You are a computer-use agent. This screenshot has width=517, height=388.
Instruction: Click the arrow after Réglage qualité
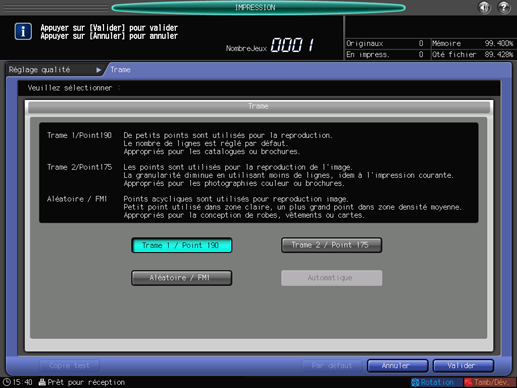(x=98, y=70)
